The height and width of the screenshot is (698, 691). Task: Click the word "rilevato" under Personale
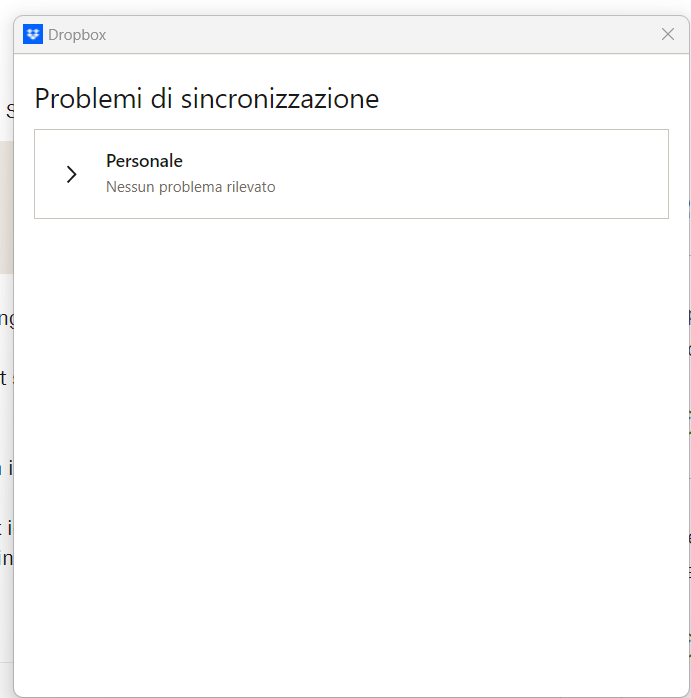coord(249,187)
